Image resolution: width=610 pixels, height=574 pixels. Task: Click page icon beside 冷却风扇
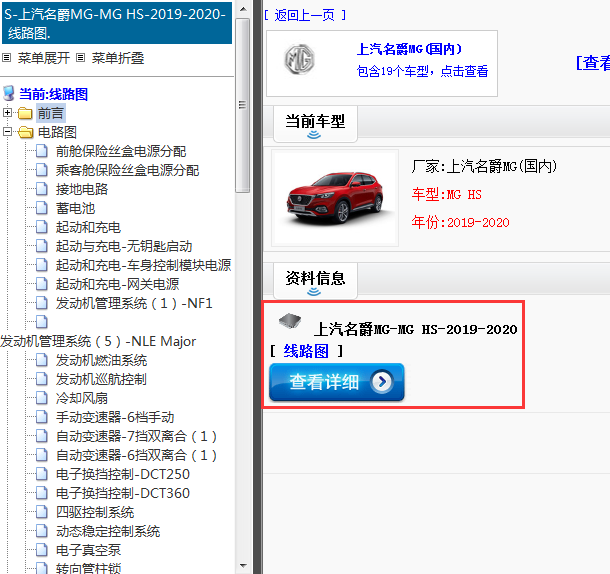42,398
